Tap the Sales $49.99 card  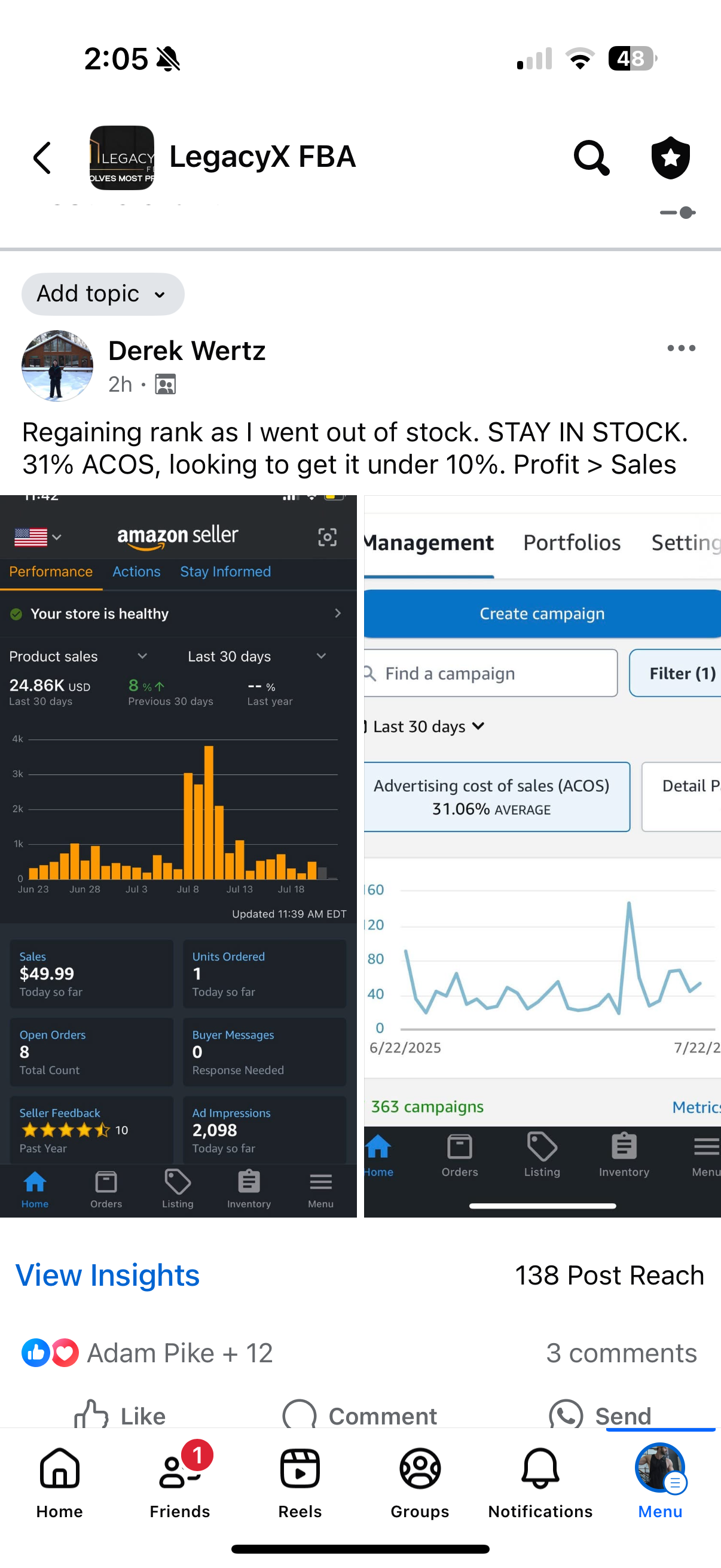91,974
